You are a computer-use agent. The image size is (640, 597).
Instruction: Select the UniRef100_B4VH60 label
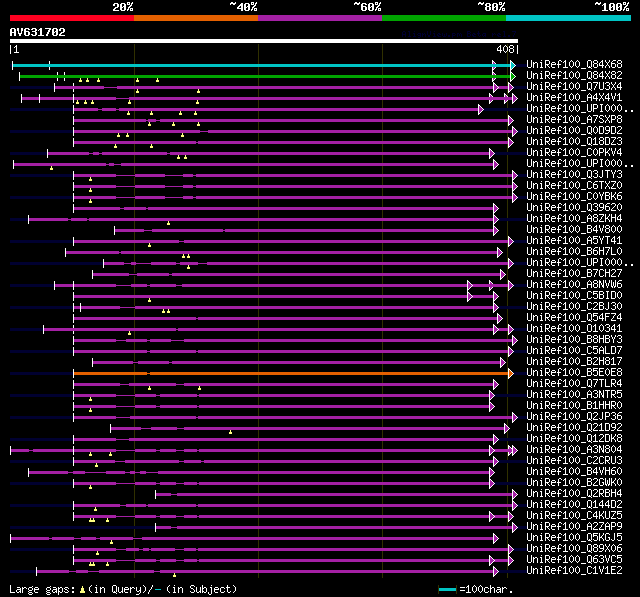click(574, 472)
